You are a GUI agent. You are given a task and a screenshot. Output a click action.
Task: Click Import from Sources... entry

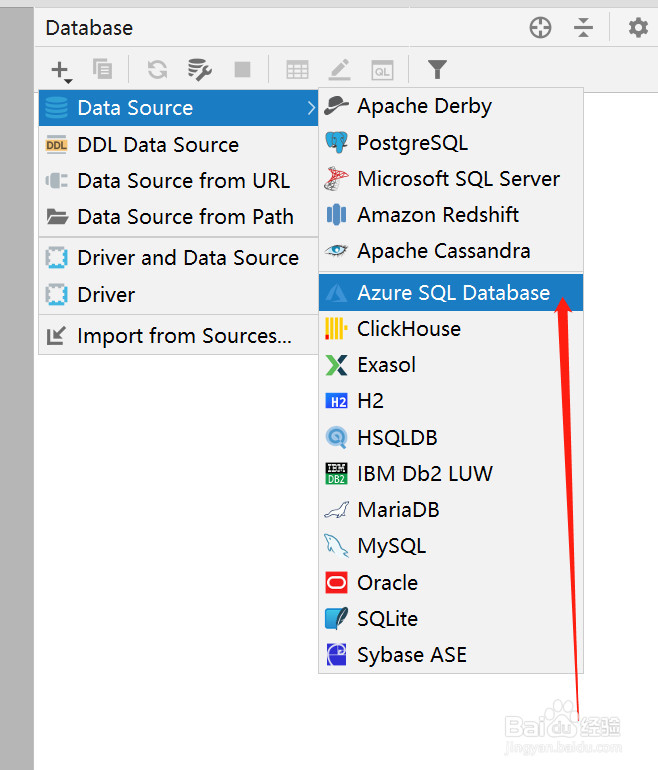(178, 336)
